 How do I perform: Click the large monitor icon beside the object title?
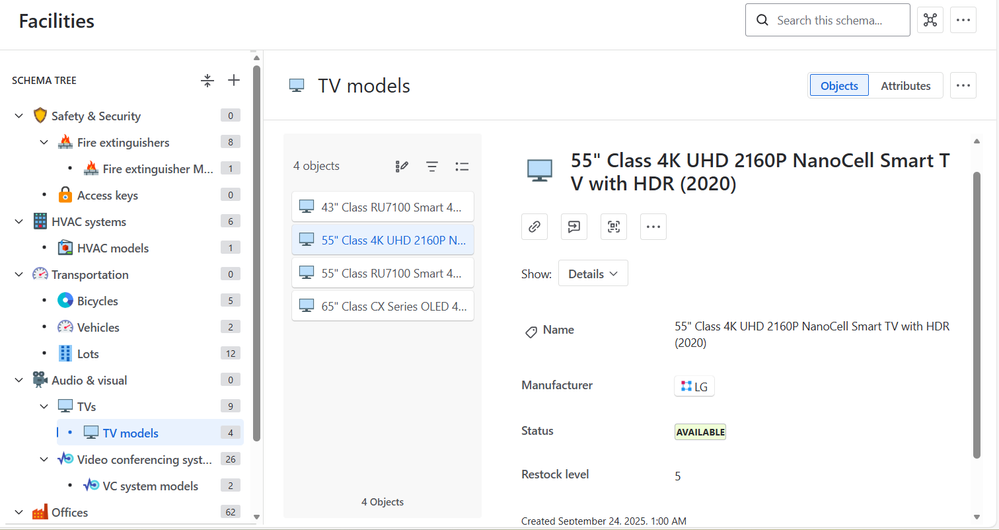(x=540, y=170)
